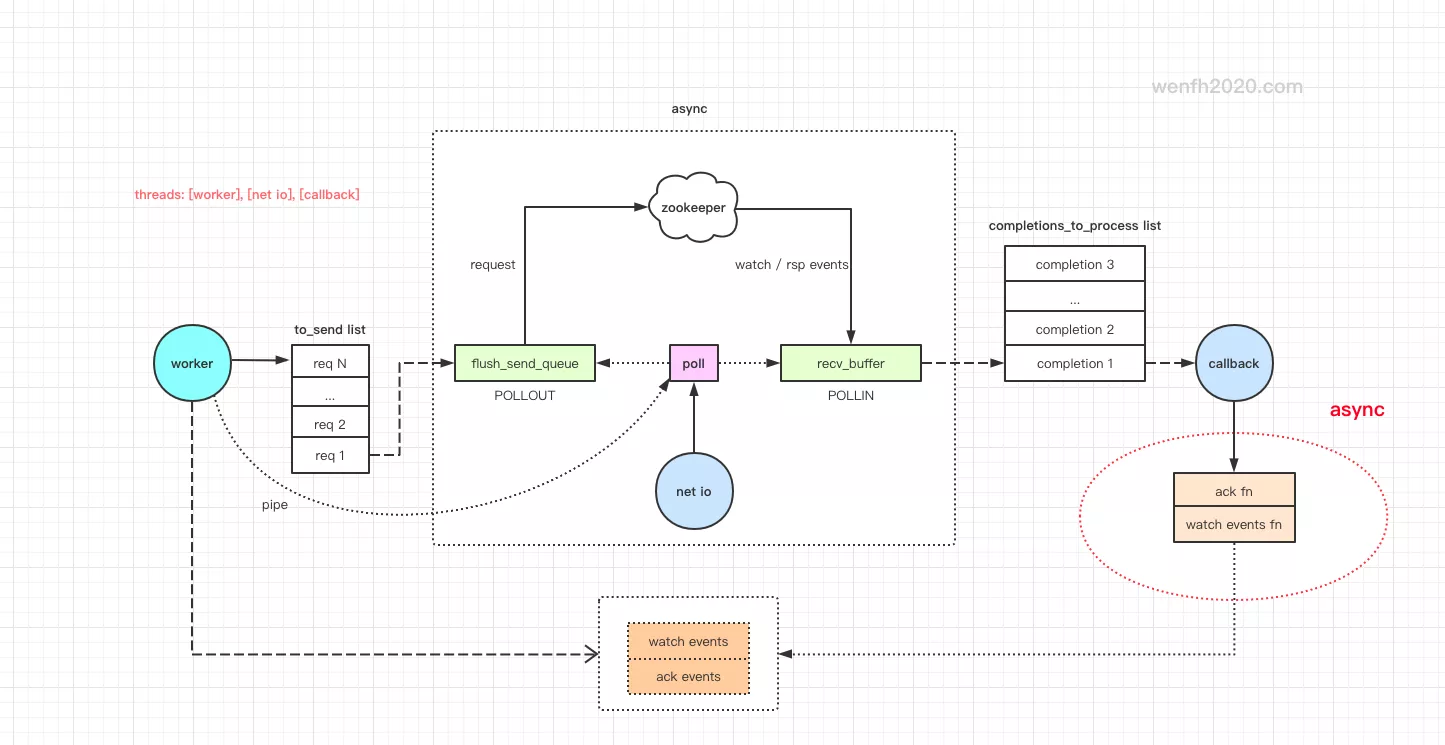Click the completion 1 row
This screenshot has height=745, width=1445.
tap(1074, 363)
